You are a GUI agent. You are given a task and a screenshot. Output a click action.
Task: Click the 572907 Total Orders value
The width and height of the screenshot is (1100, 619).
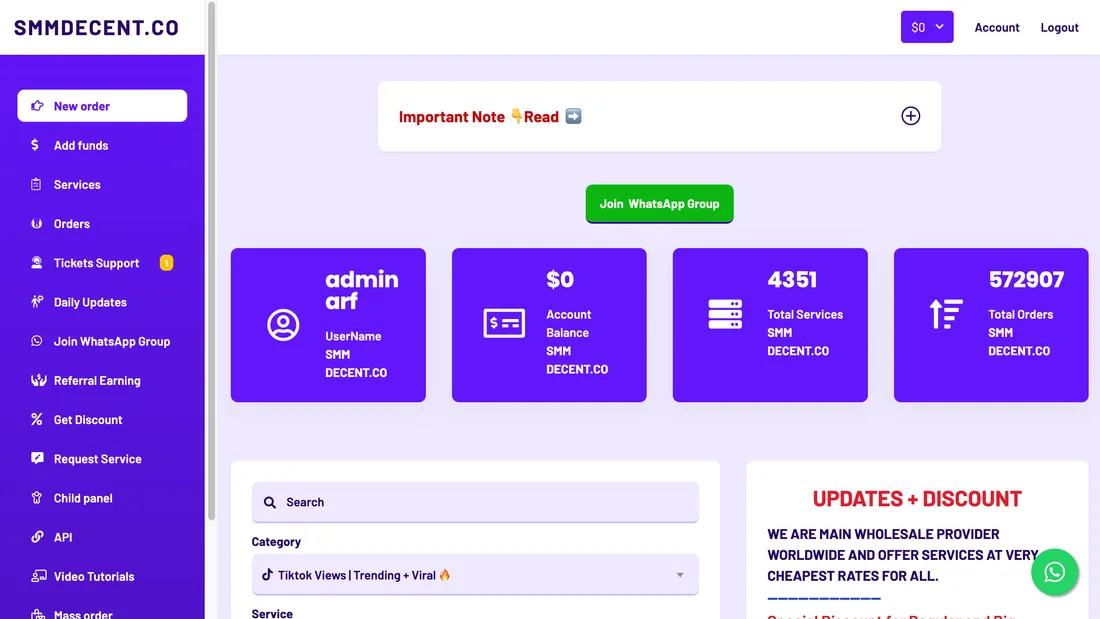pyautogui.click(x=1026, y=279)
